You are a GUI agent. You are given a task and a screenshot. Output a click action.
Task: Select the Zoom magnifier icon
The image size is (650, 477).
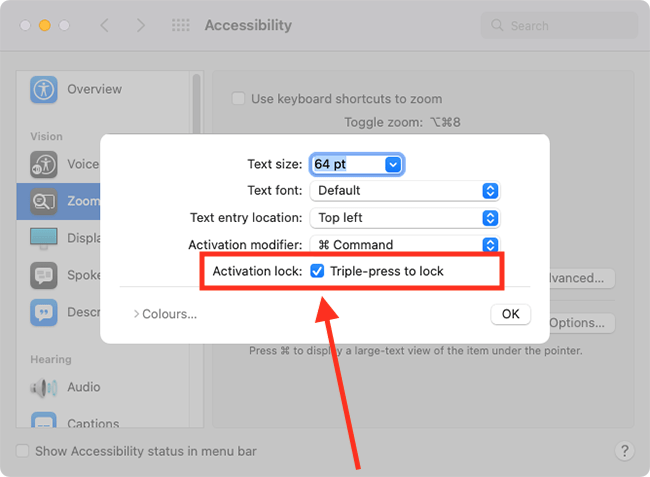pyautogui.click(x=44, y=201)
